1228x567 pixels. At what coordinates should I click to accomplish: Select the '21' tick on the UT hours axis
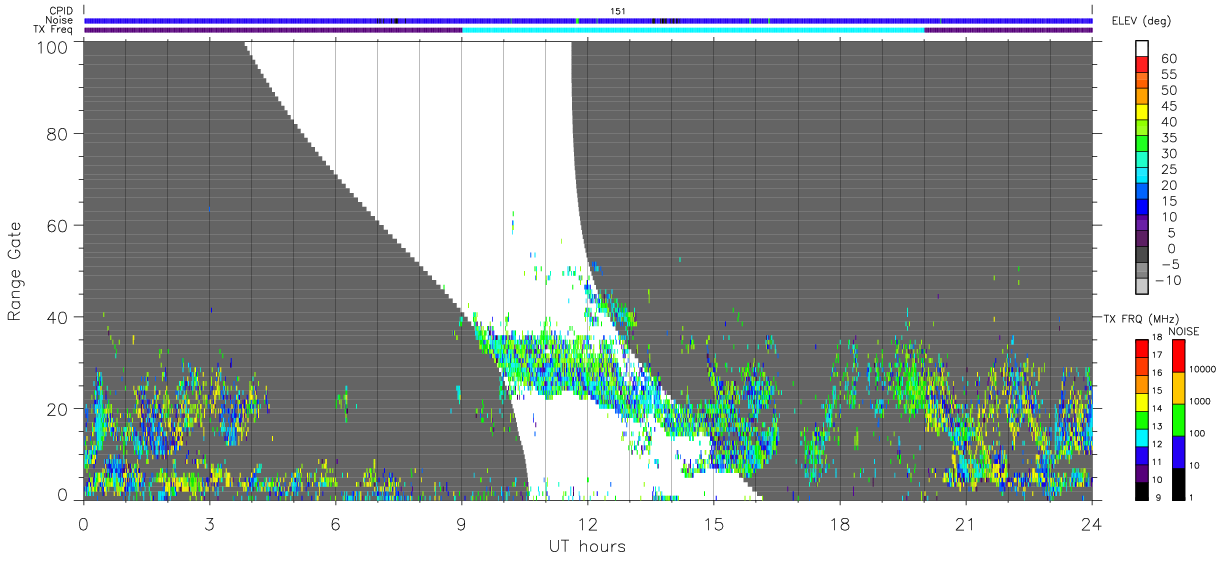[x=965, y=525]
